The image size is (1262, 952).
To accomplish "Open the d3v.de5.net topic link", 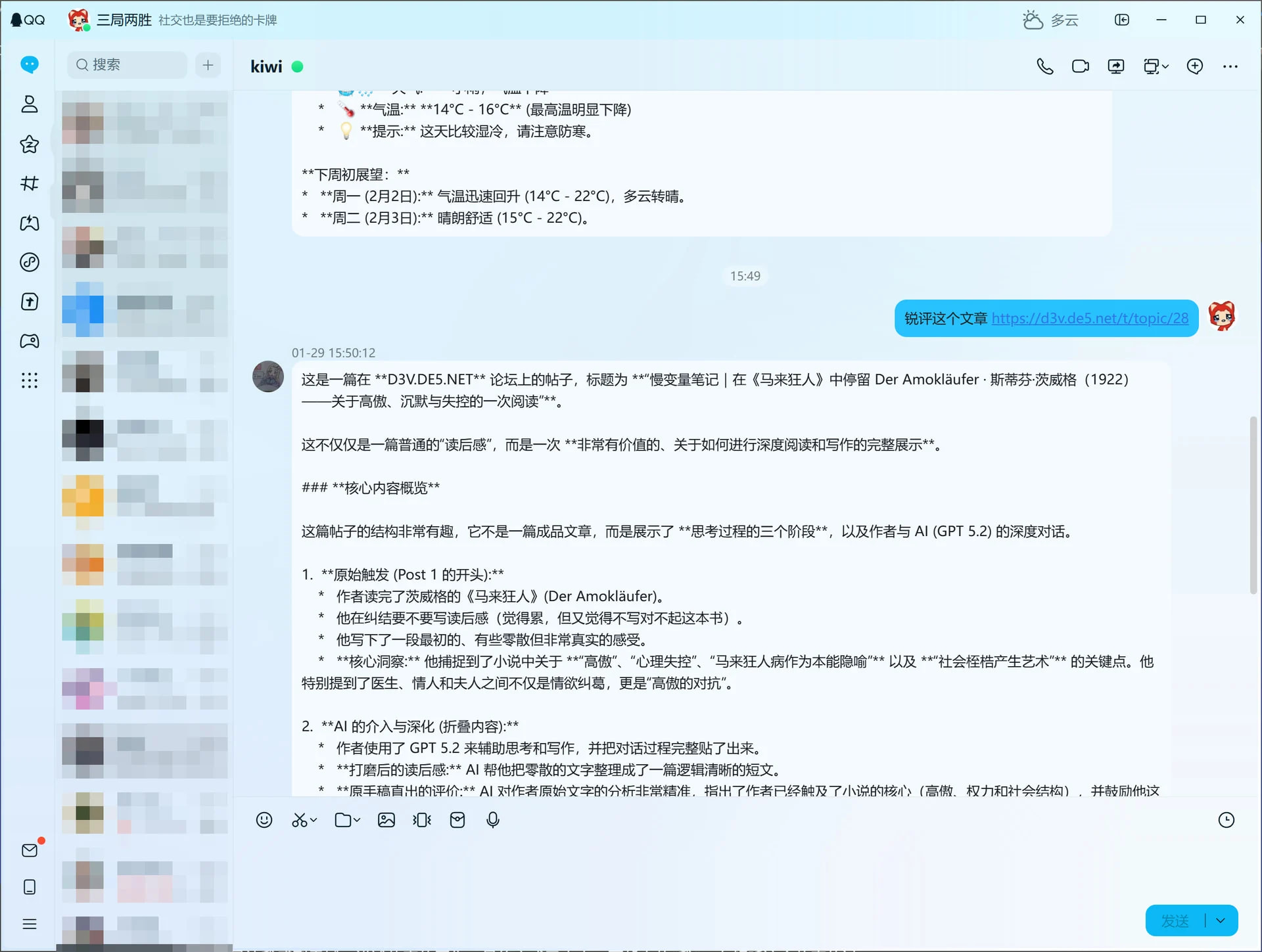I will [1090, 319].
